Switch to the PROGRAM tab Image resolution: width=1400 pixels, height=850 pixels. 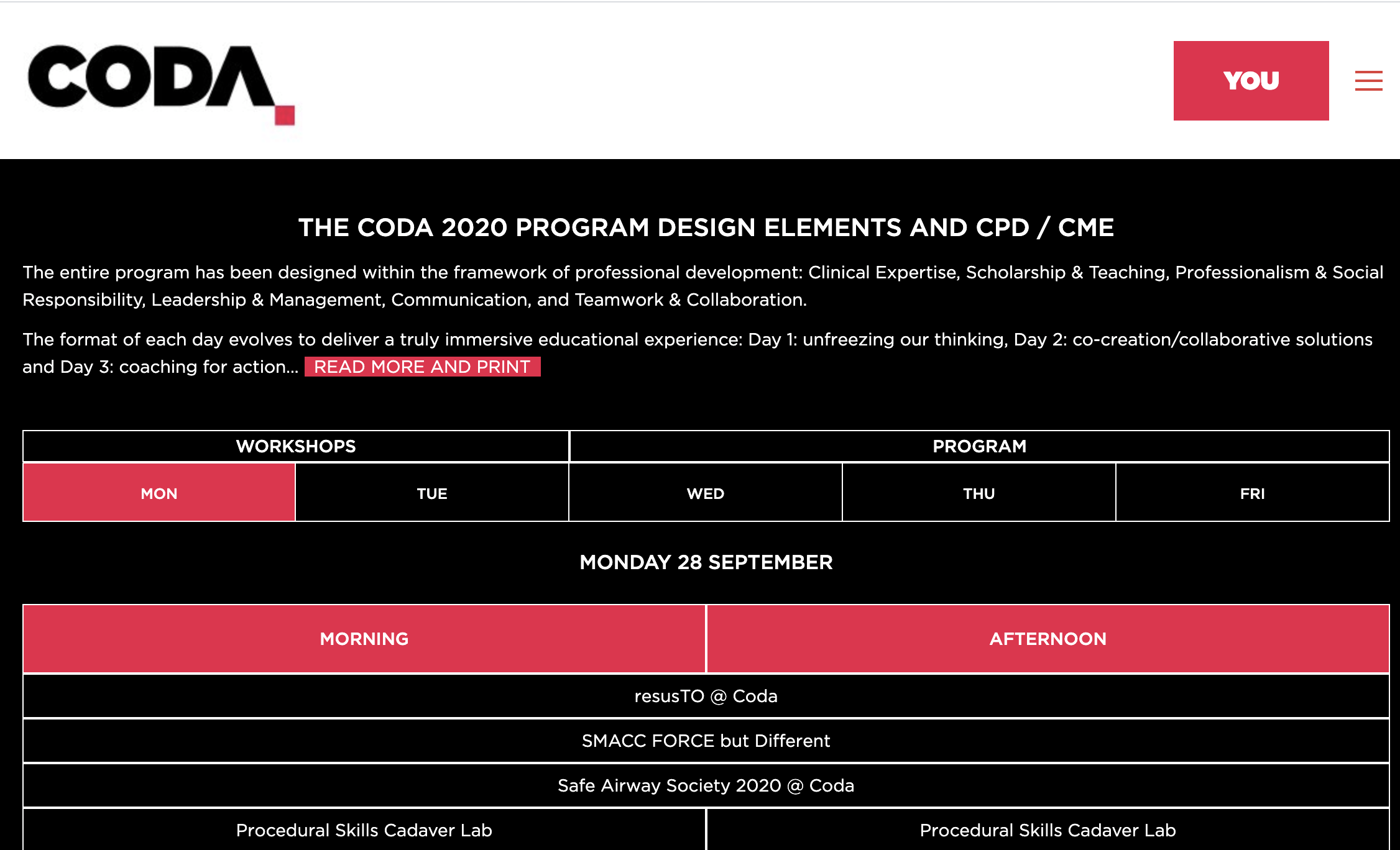pos(979,446)
